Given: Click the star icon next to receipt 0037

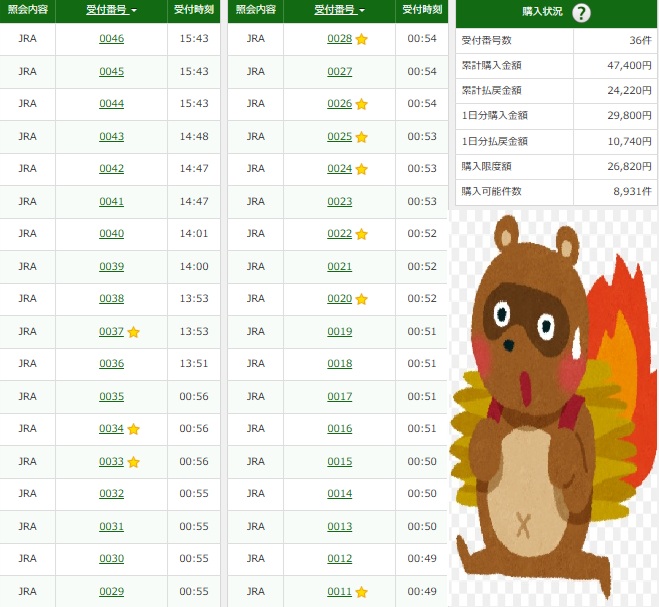Looking at the screenshot, I should pyautogui.click(x=133, y=332).
